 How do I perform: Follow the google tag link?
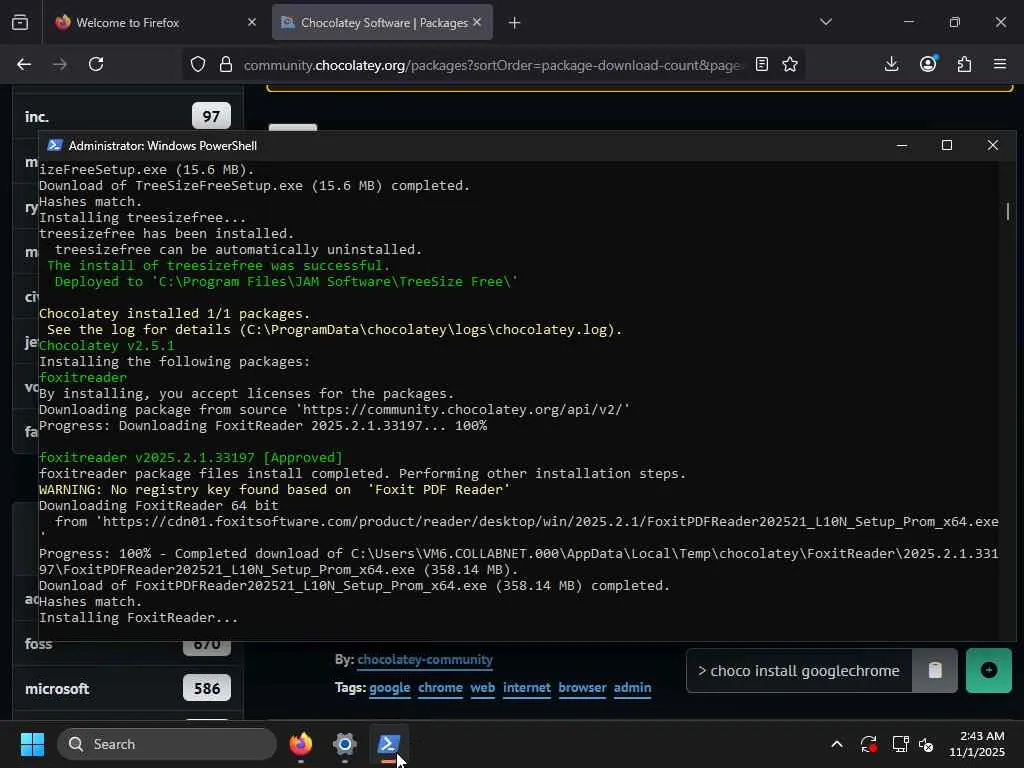click(x=390, y=688)
